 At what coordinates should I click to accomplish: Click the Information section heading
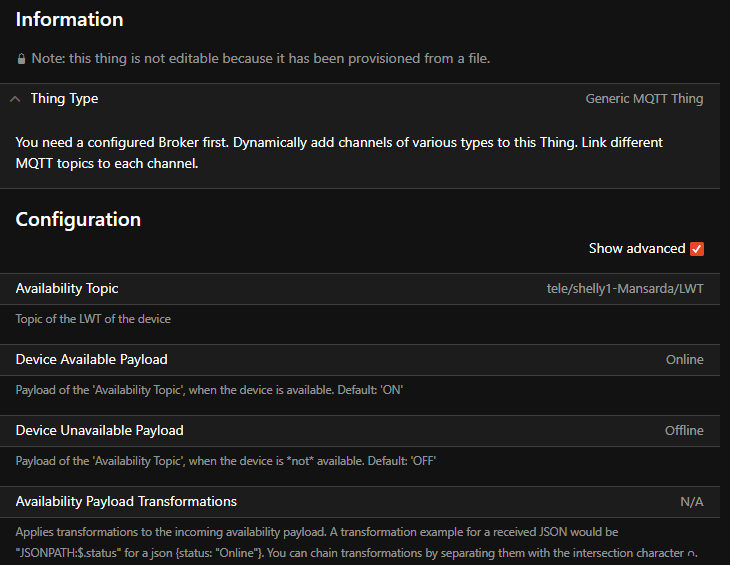[69, 20]
